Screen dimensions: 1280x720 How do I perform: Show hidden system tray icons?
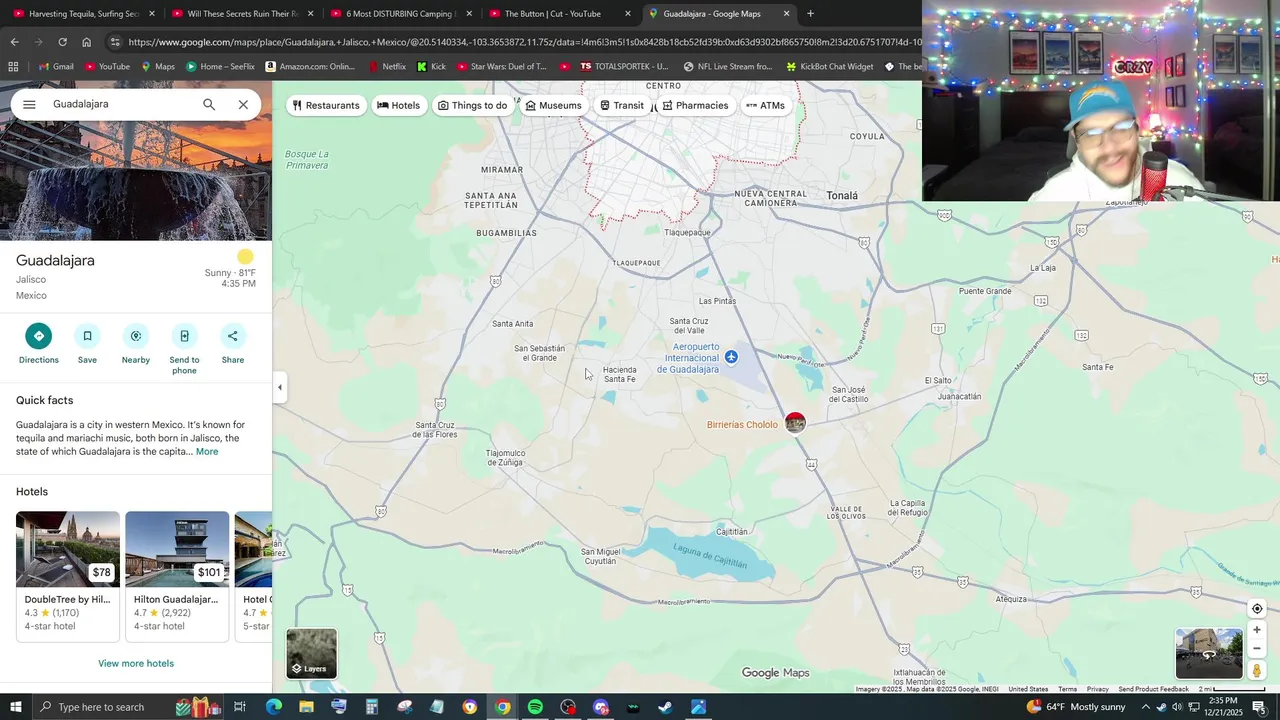point(1145,707)
